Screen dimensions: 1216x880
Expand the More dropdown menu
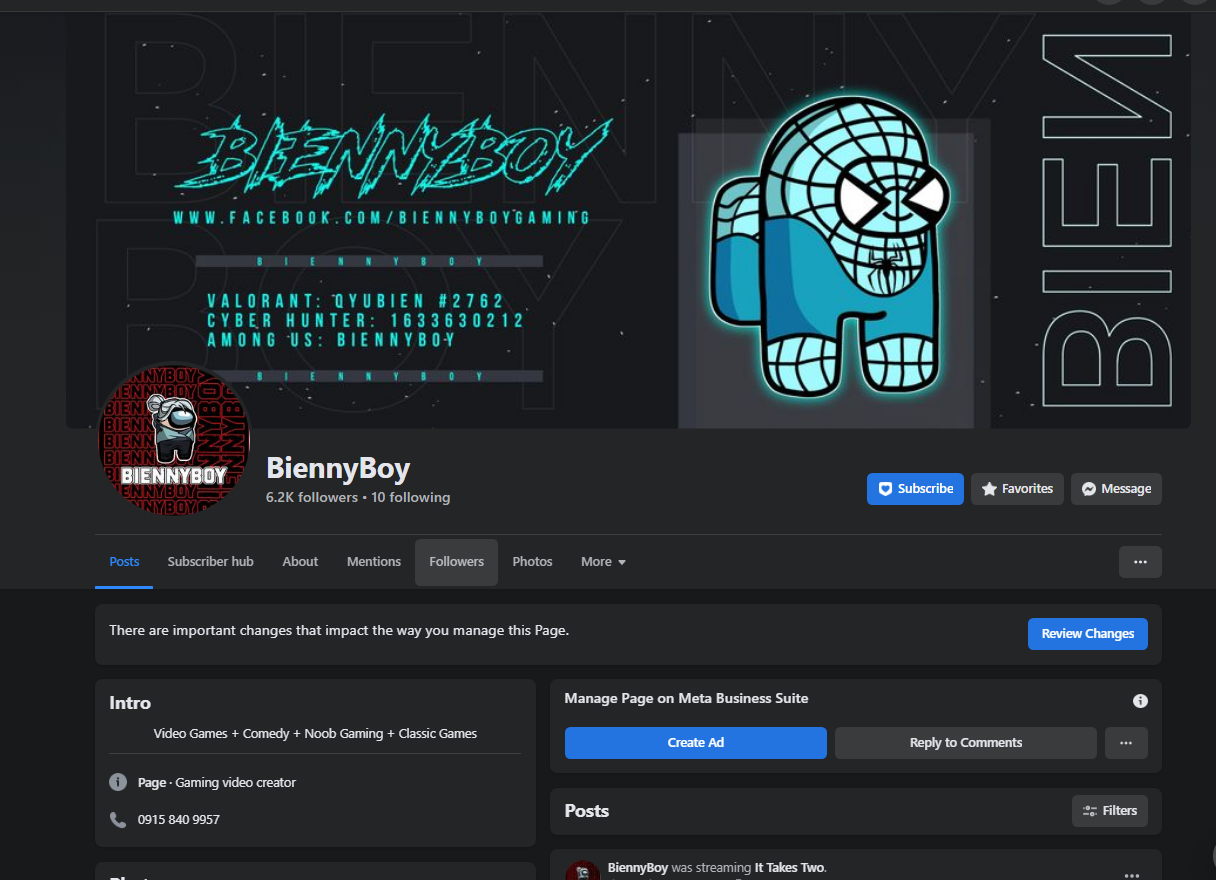coord(604,561)
